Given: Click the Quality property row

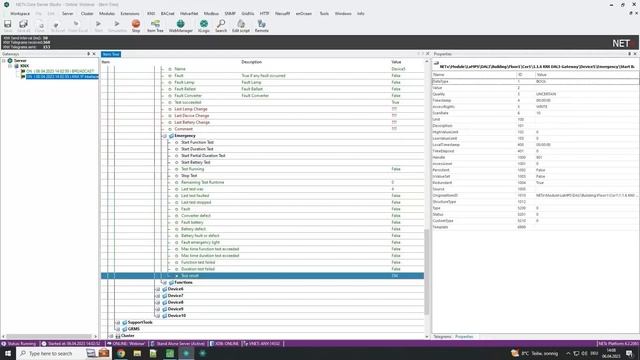Looking at the screenshot, I should [x=535, y=94].
